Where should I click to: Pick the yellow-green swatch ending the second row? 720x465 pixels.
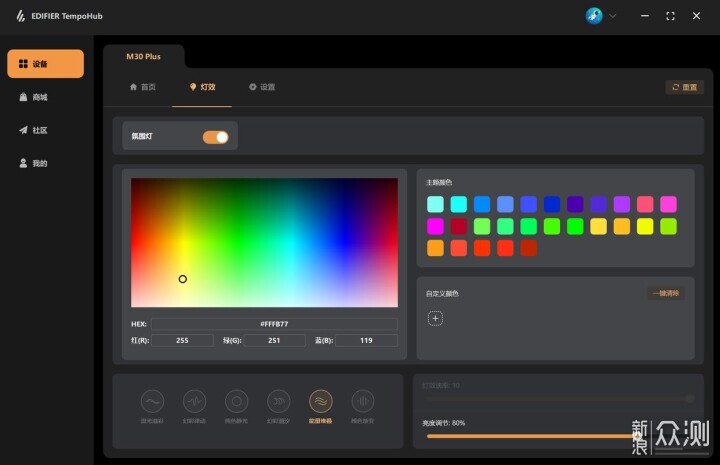tap(669, 226)
